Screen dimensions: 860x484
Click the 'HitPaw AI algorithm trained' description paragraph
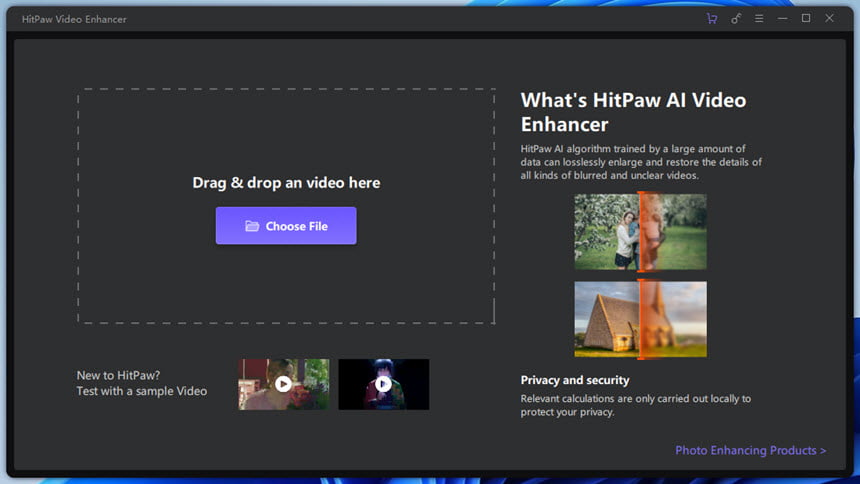click(x=641, y=162)
